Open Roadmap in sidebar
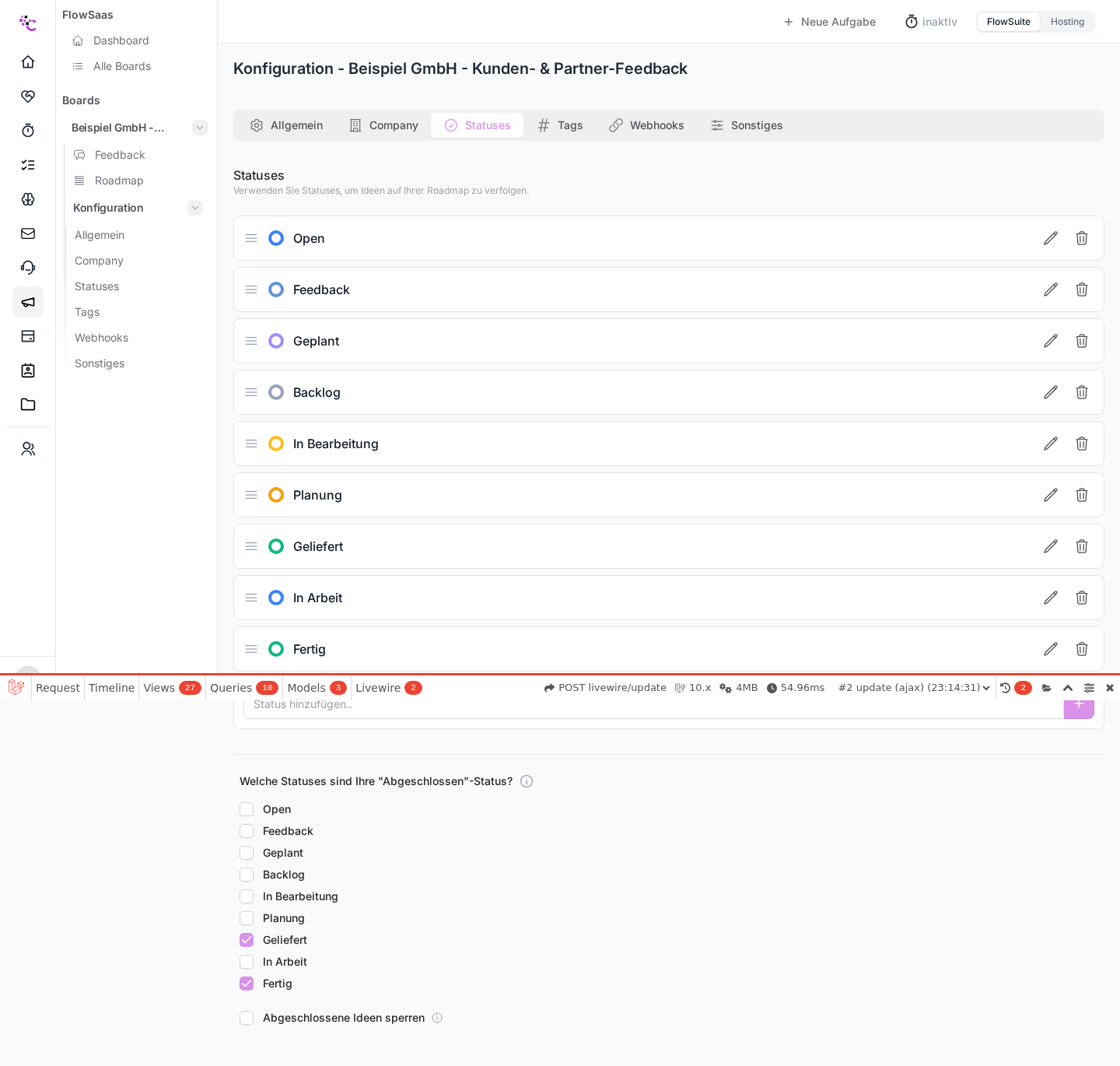 119,181
